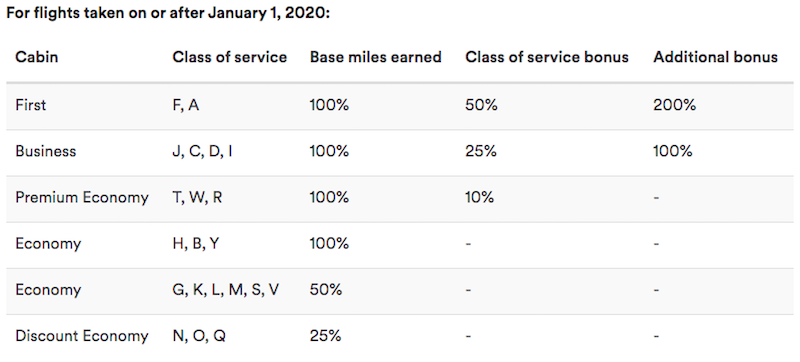Click the H, B, Y fare classes
Image resolution: width=800 pixels, height=362 pixels.
[196, 244]
